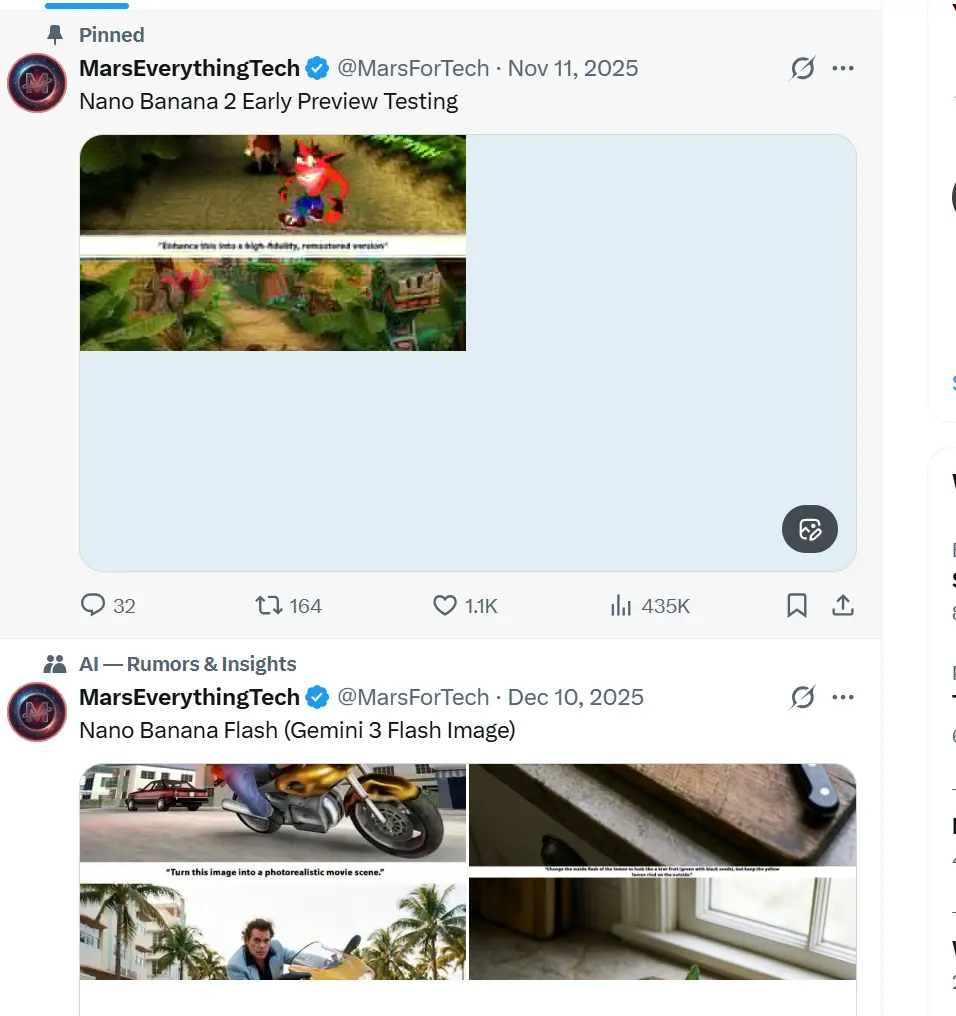The image size is (956, 1016).
Task: Open Grok explain icon on Nov 11 post
Action: coord(802,69)
